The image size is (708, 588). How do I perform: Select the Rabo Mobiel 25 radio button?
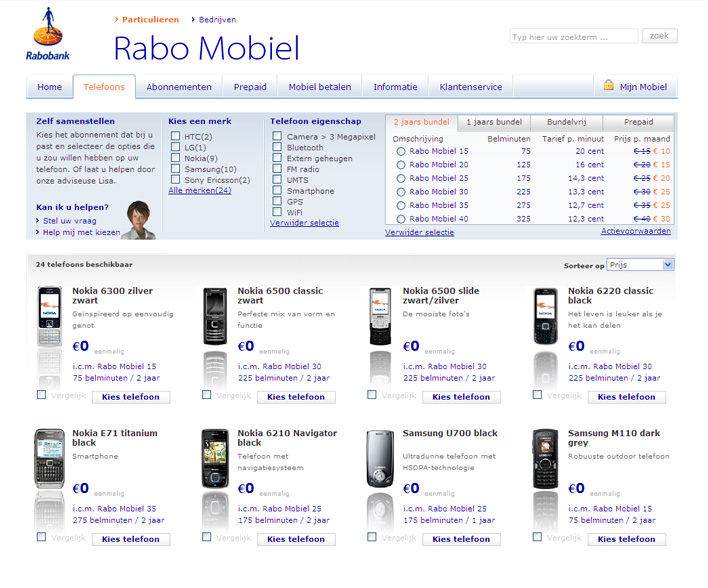coord(401,178)
